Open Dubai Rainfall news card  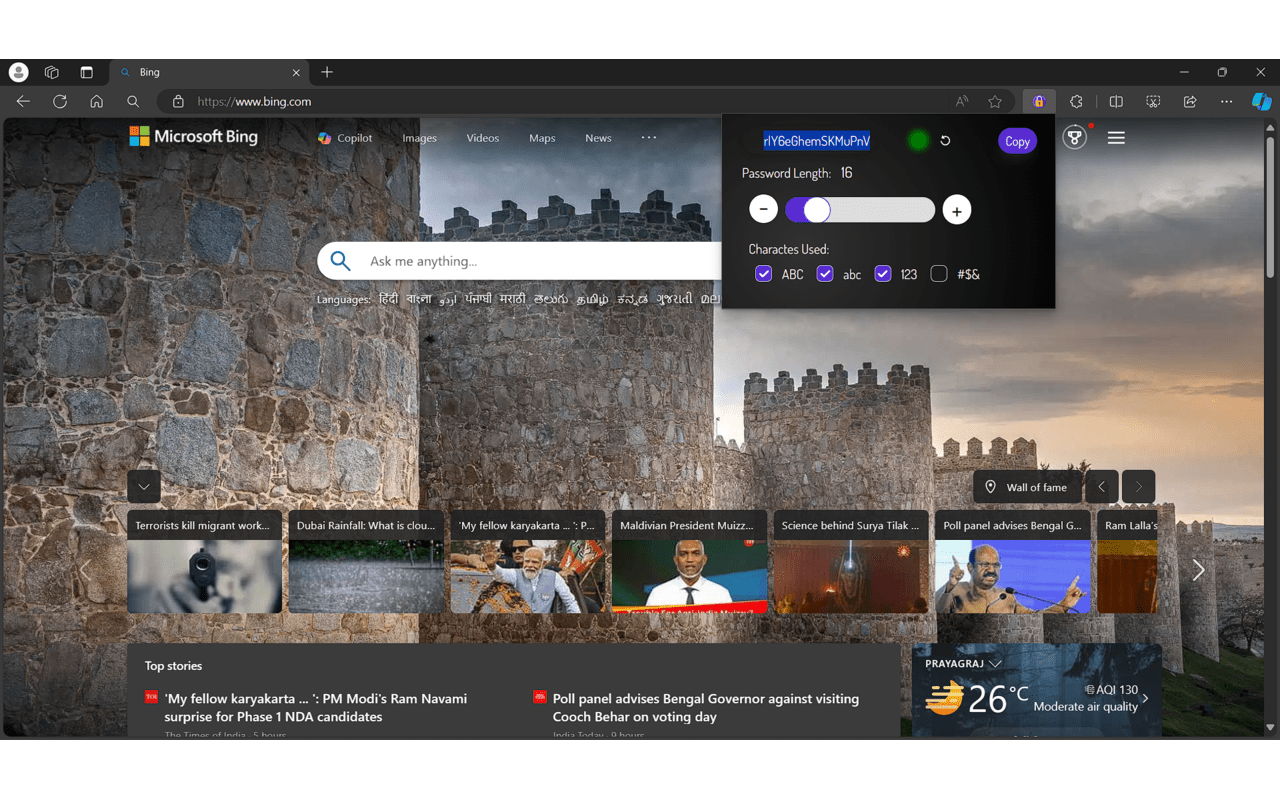click(x=366, y=562)
